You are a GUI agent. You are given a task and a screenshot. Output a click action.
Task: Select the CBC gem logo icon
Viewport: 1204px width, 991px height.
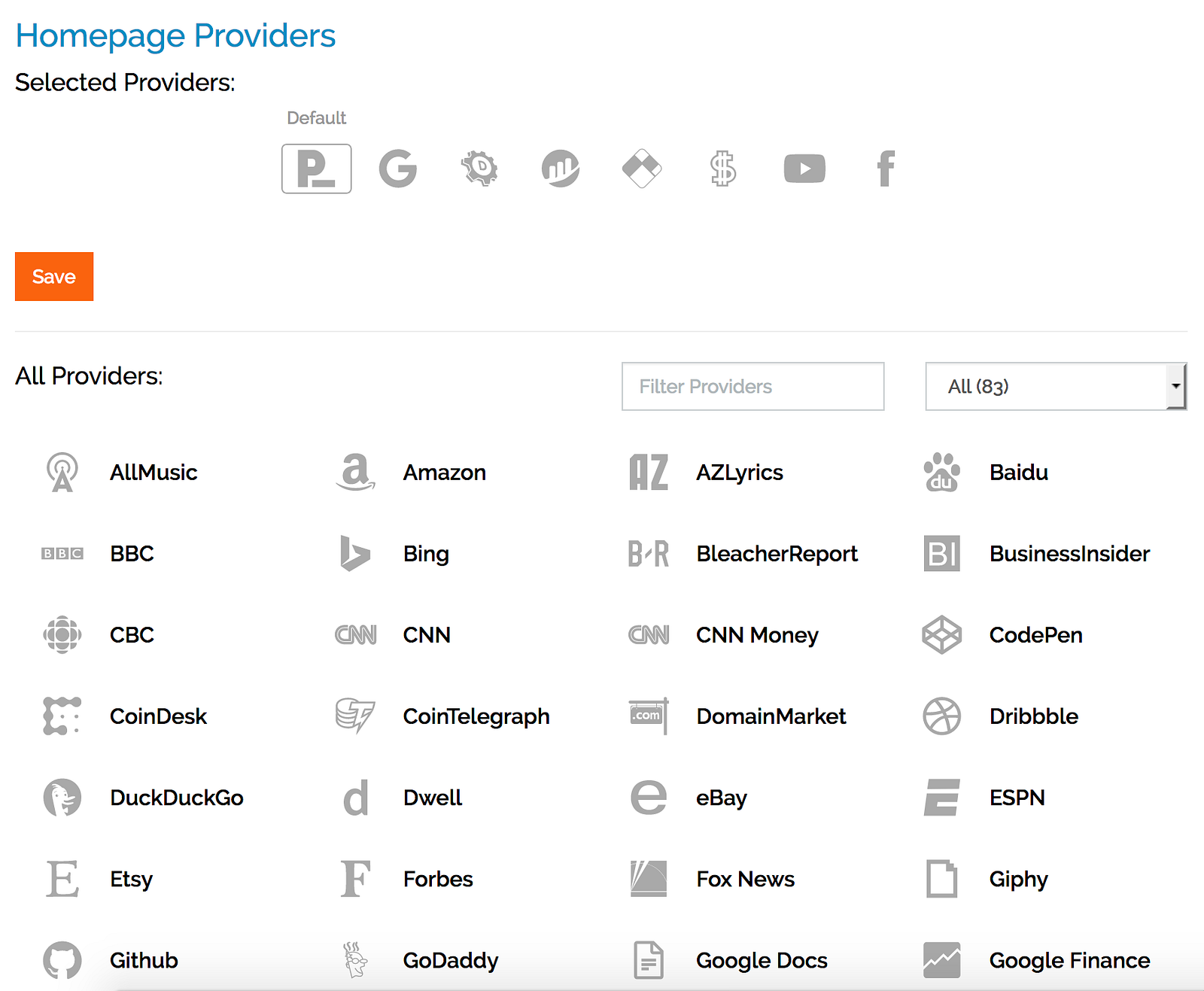pos(62,634)
